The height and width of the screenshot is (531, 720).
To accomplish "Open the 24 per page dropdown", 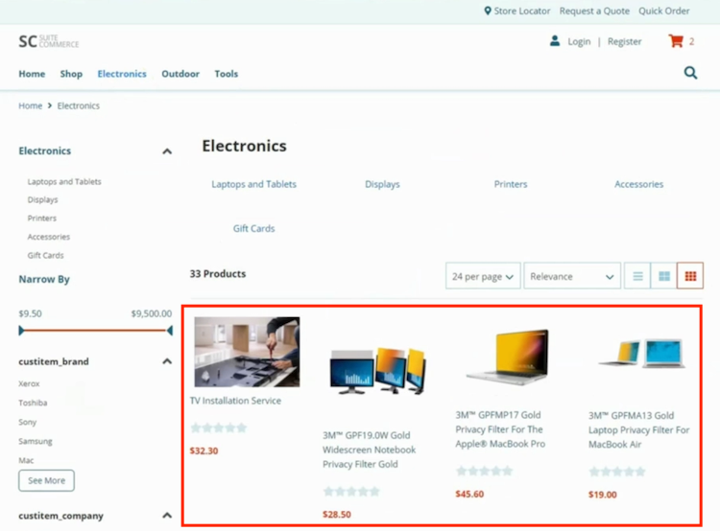I will [483, 276].
